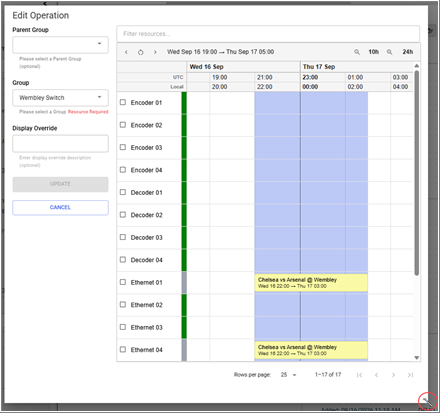Go to next page arrow in pagination

point(393,375)
